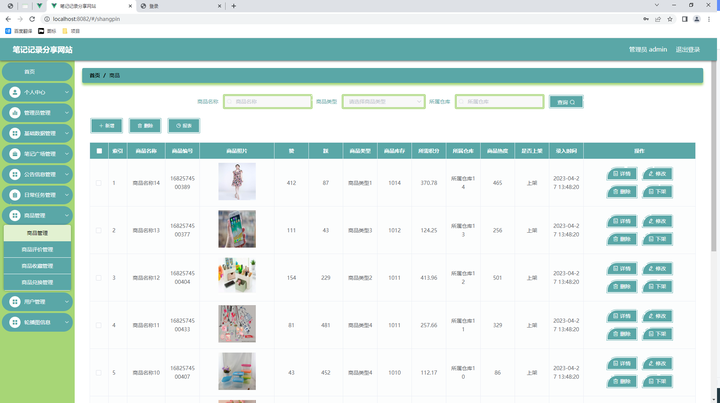Viewport: 720px width, 403px height.
Task: Click the browser address bar URL
Action: coord(86,19)
